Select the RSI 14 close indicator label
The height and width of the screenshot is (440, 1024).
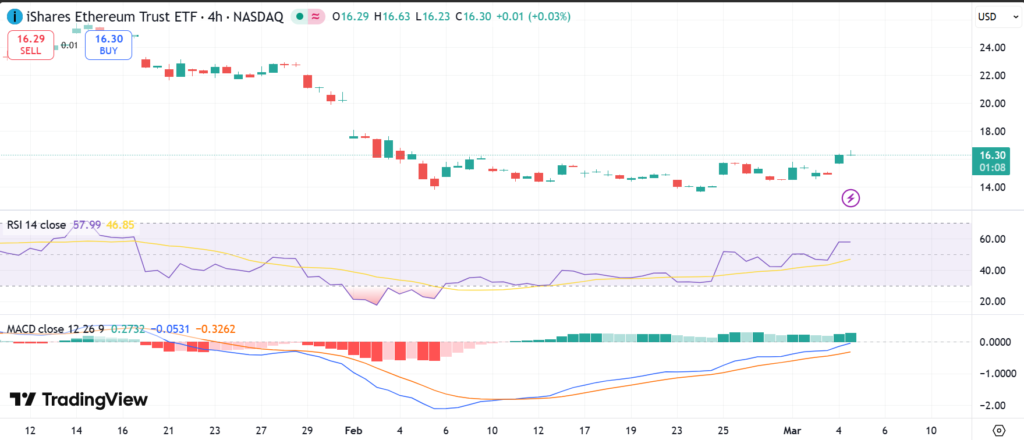[x=37, y=225]
